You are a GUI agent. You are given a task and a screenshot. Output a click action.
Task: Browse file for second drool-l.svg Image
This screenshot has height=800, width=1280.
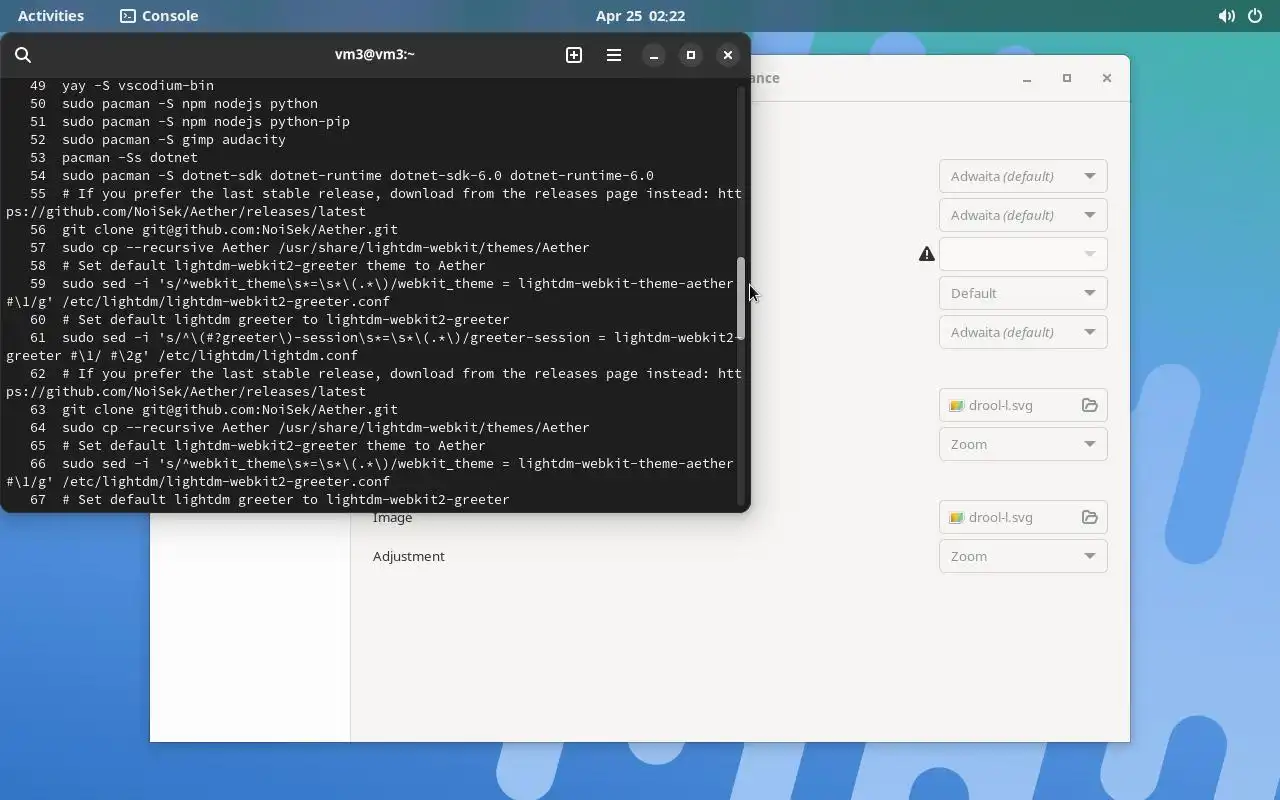[1090, 517]
